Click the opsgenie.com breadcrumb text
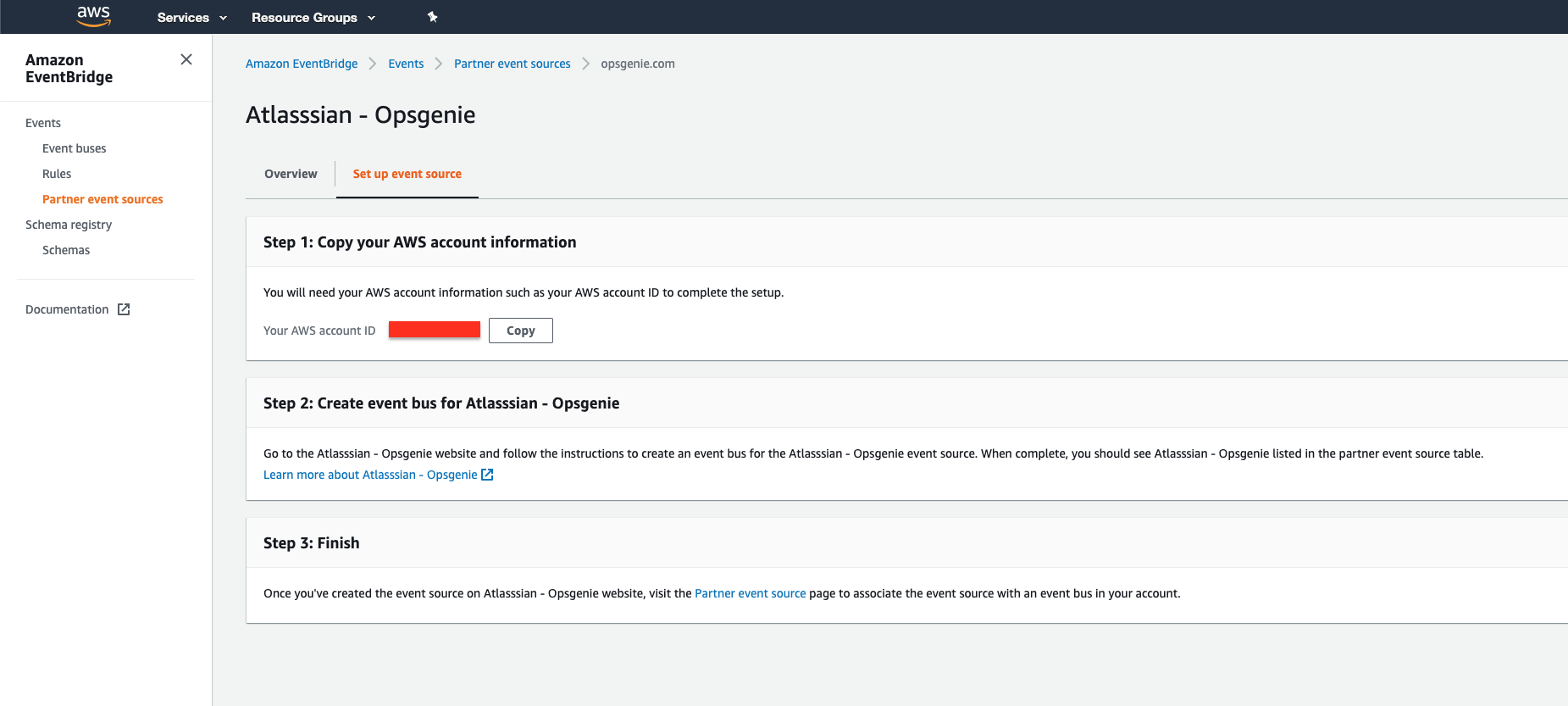The image size is (1568, 706). click(638, 64)
